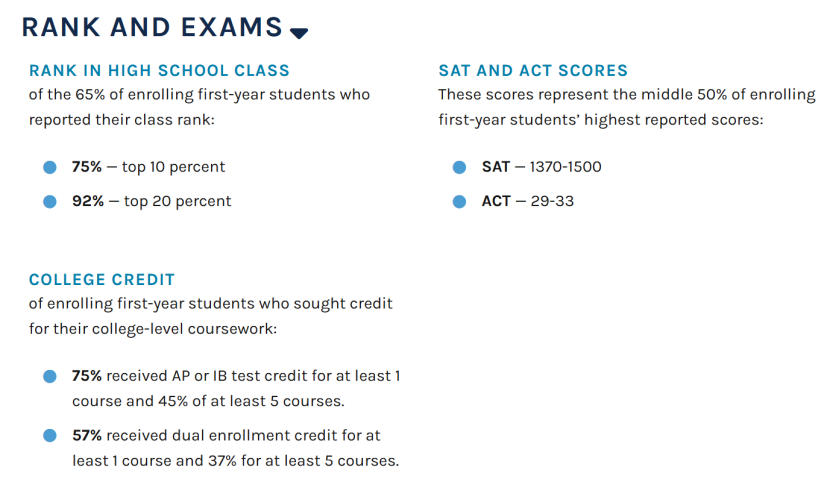Click the bold 75% AP or IB figure

pos(87,376)
